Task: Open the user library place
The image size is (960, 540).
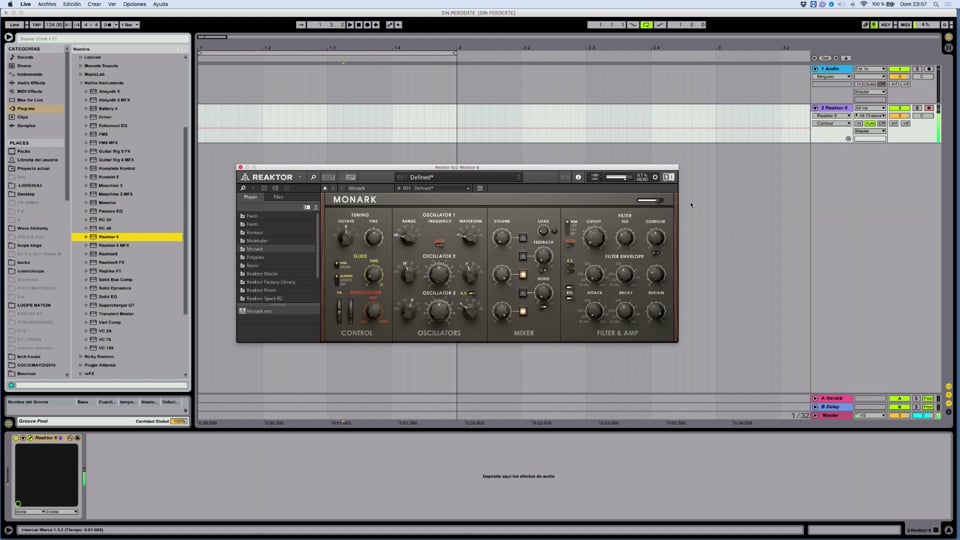Action: point(36,160)
